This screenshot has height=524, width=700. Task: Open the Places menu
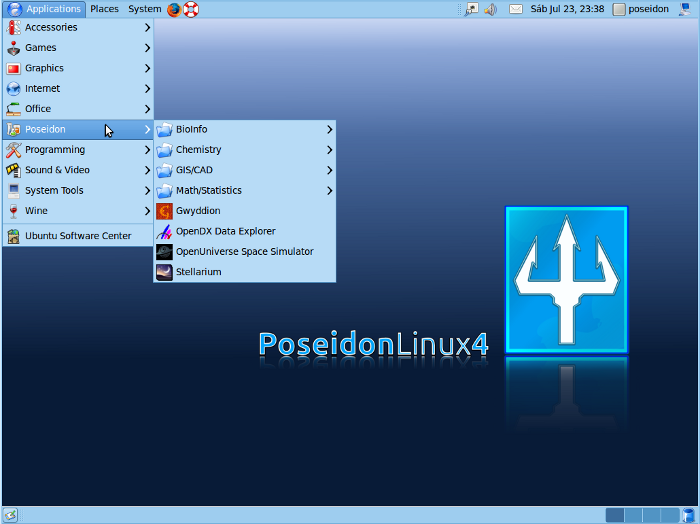coord(104,9)
